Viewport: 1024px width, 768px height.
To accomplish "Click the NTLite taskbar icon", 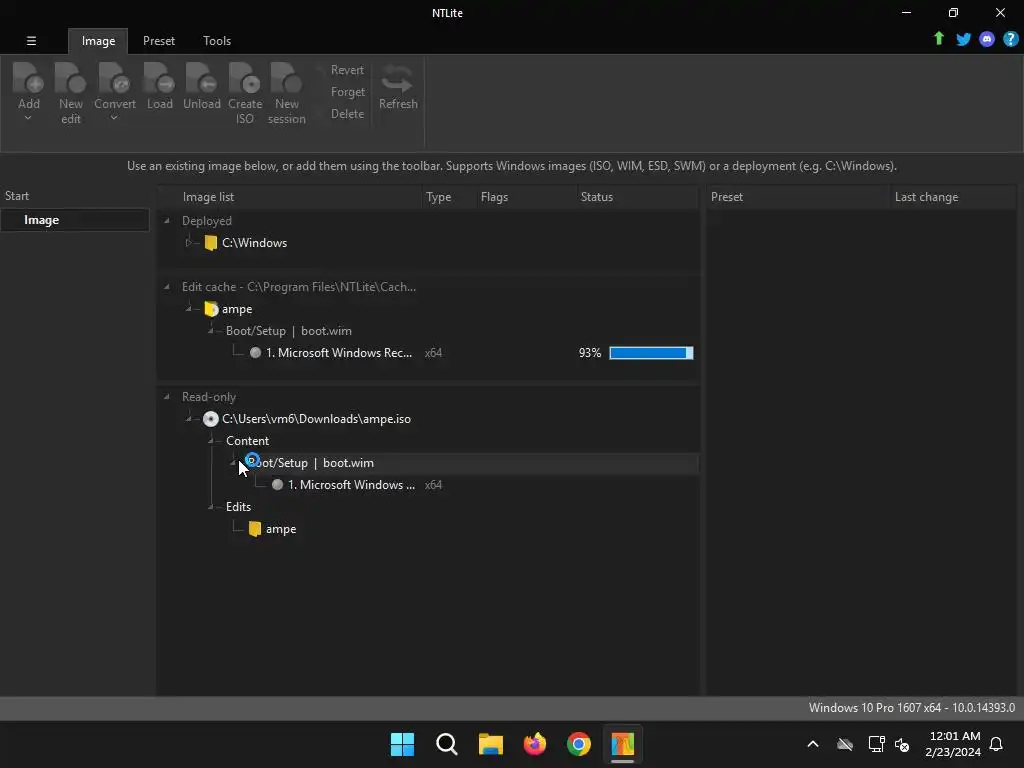I will click(622, 744).
